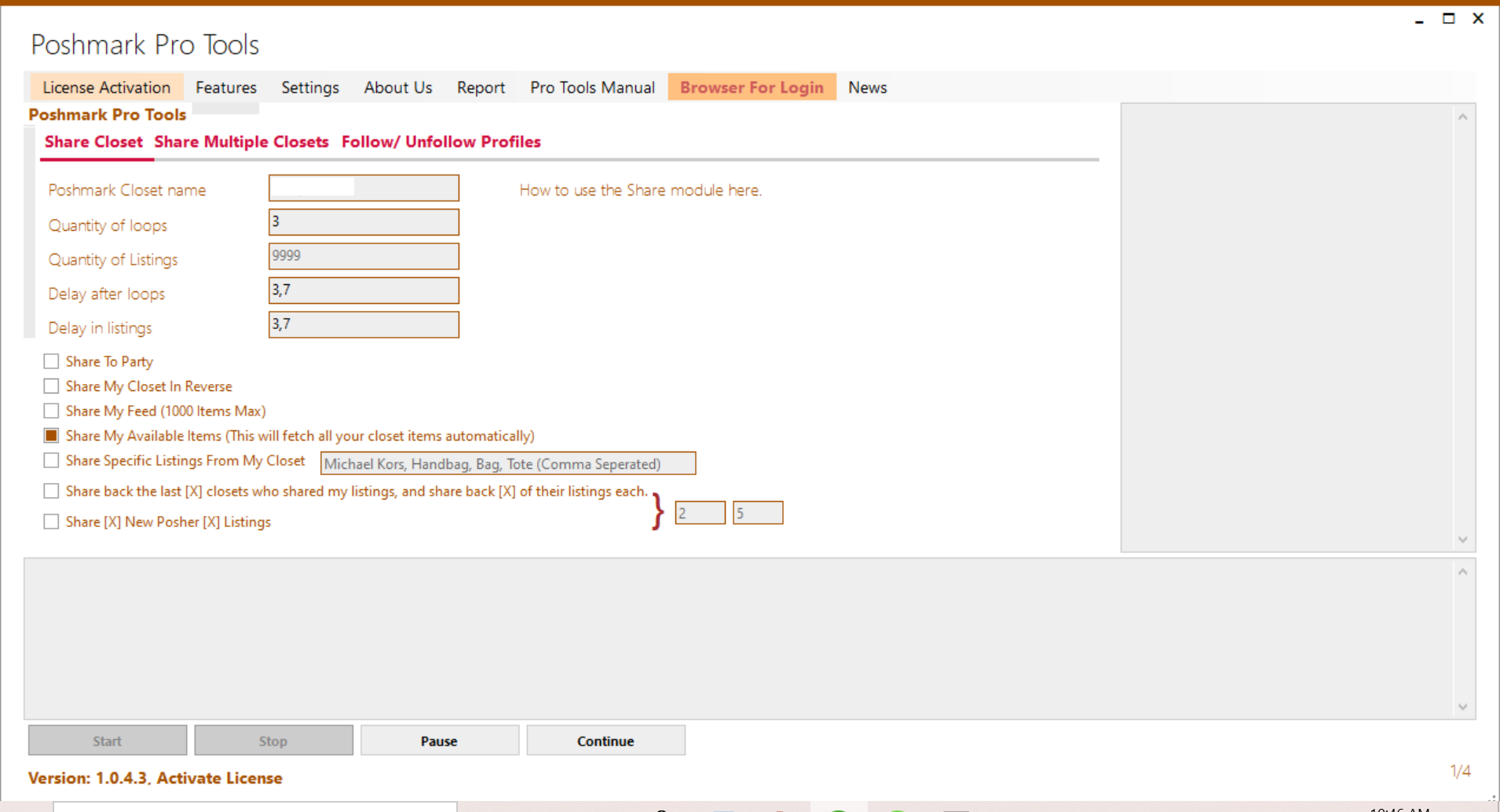Image resolution: width=1500 pixels, height=812 pixels.
Task: Open the About Us tab
Action: pos(398,87)
